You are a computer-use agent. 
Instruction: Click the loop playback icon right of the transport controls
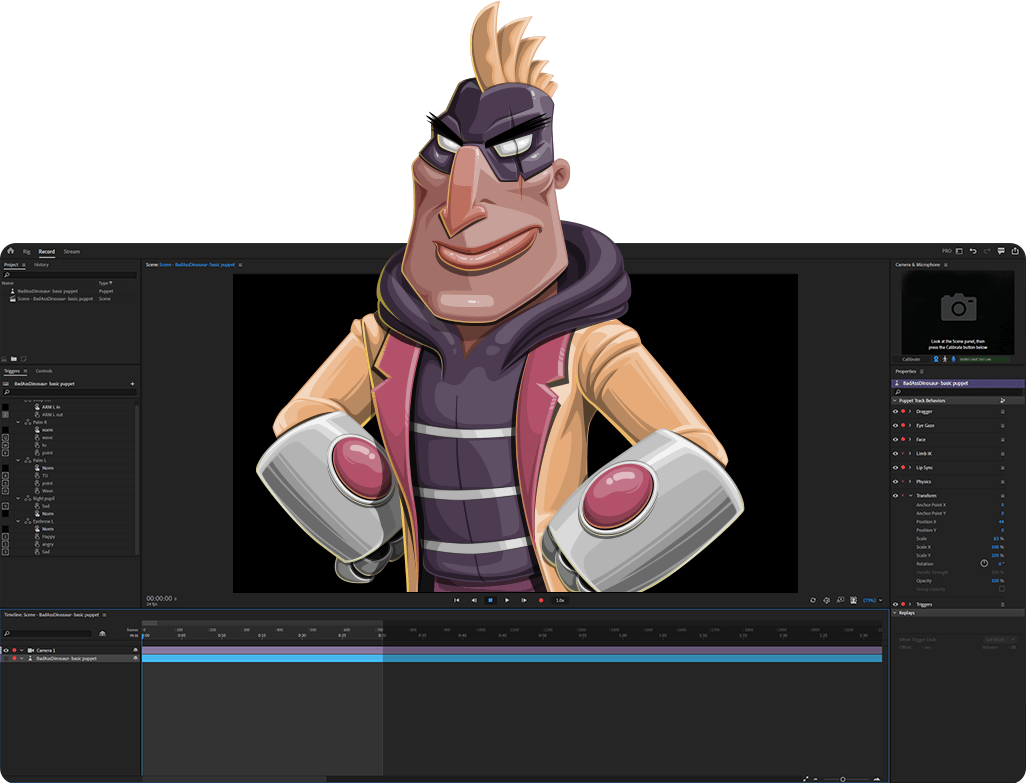click(x=813, y=600)
